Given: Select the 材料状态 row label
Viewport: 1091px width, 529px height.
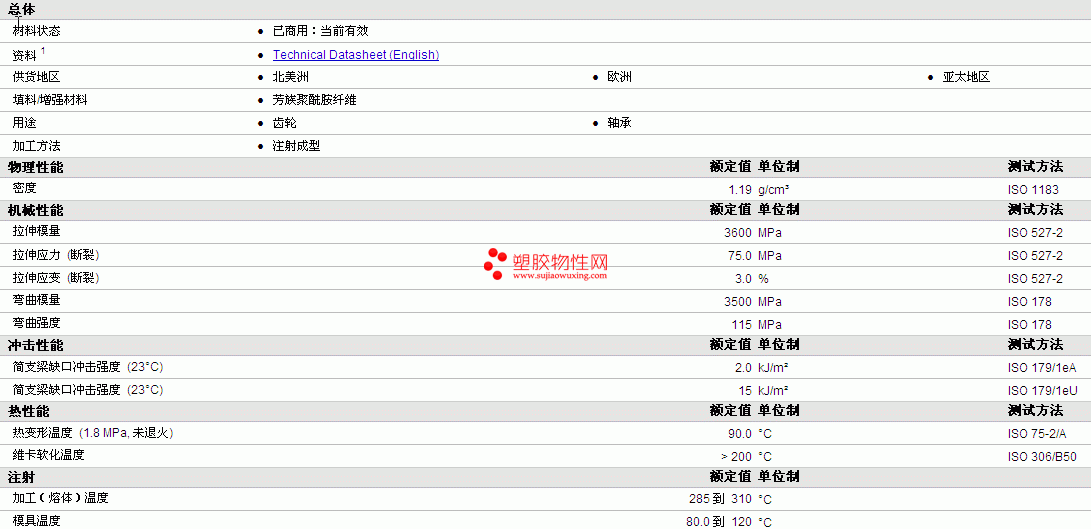Looking at the screenshot, I should coord(36,31).
